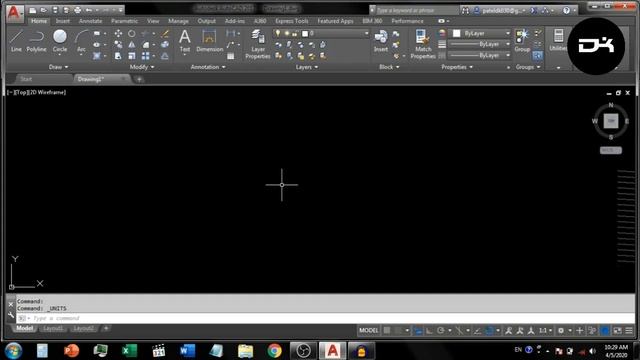The height and width of the screenshot is (360, 640).
Task: Choose the Copy tool in Modify
Action: (118, 44)
